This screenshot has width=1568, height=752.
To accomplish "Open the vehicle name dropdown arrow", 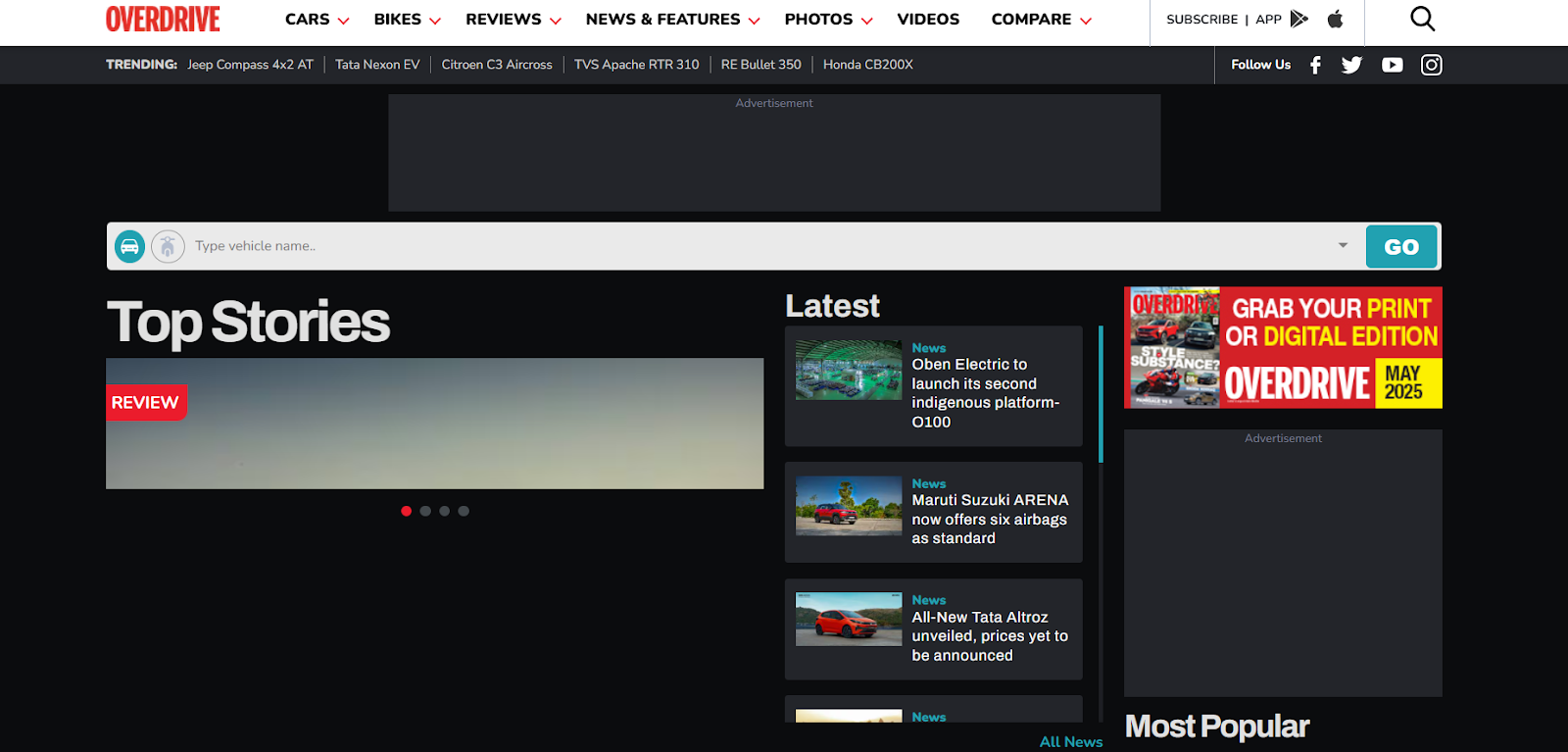I will [1343, 245].
